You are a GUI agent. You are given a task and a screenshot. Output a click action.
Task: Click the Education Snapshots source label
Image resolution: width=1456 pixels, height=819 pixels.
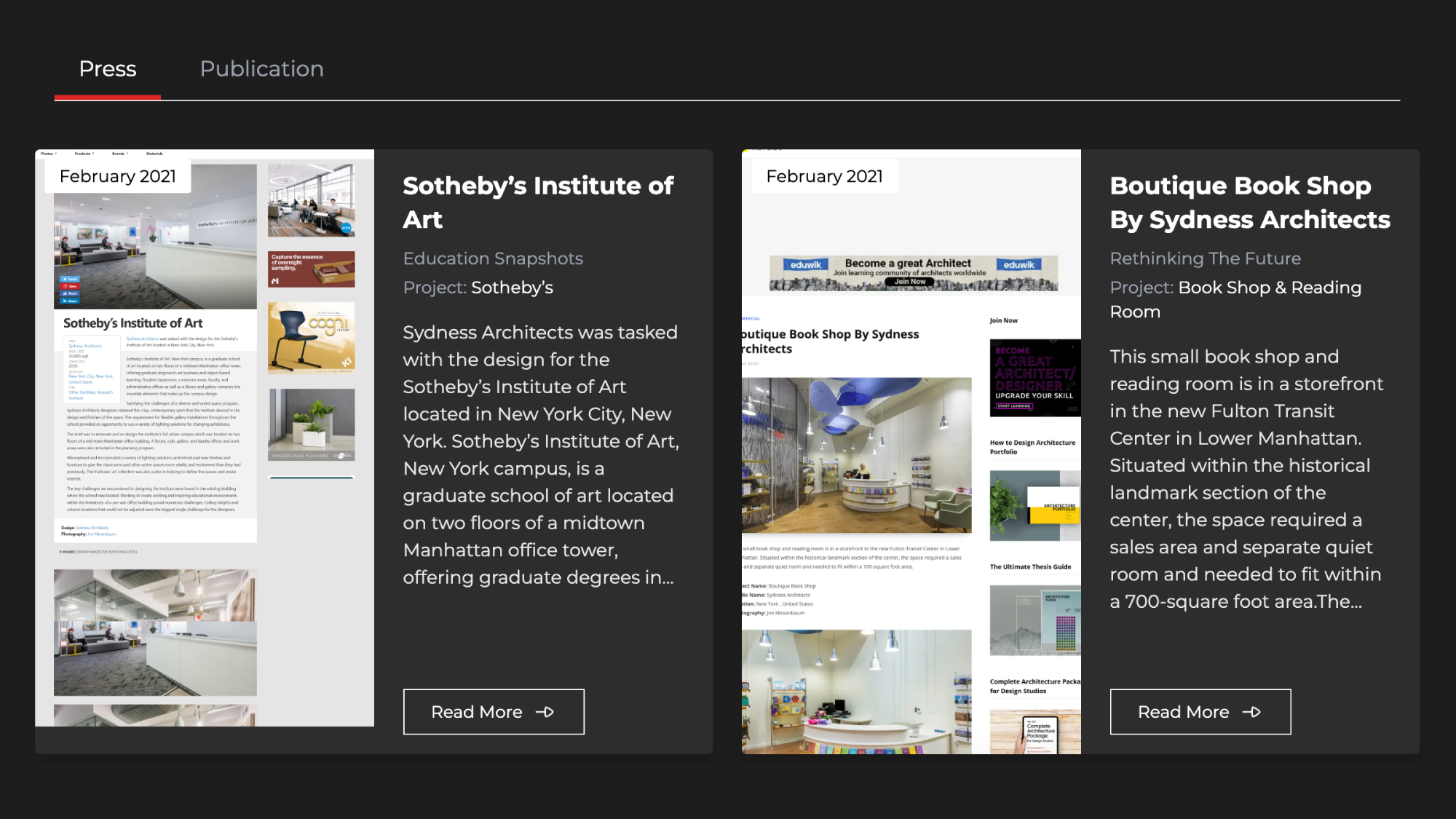coord(493,258)
